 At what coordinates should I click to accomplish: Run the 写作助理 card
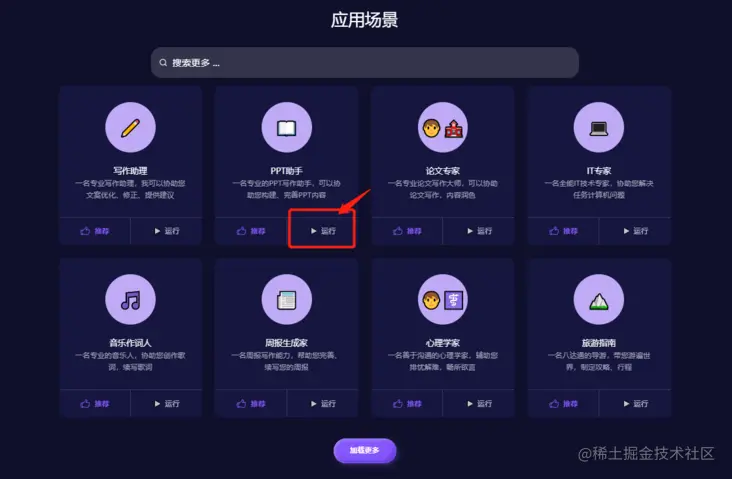pyautogui.click(x=166, y=231)
